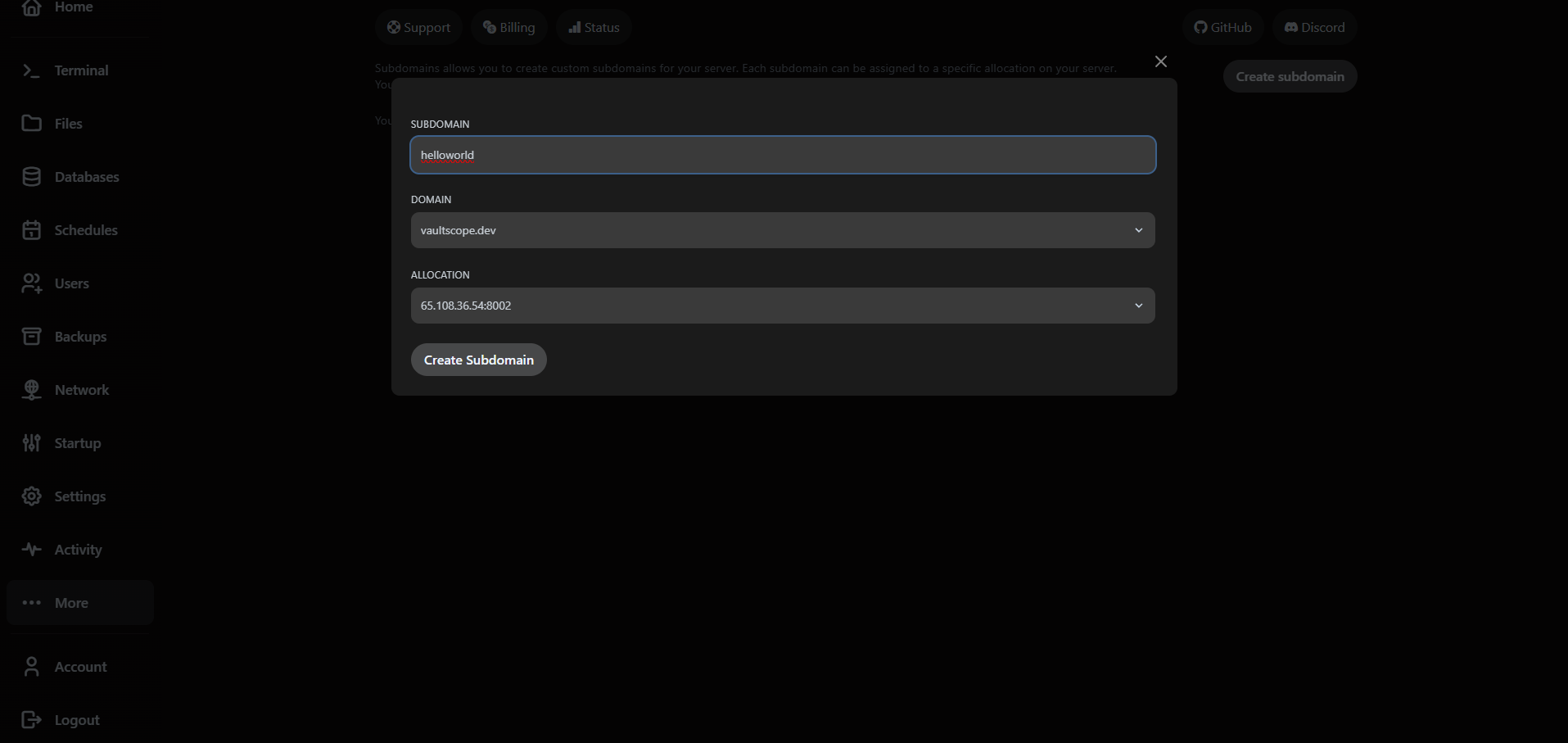Click the Create Subdomain button in modal

(x=478, y=360)
